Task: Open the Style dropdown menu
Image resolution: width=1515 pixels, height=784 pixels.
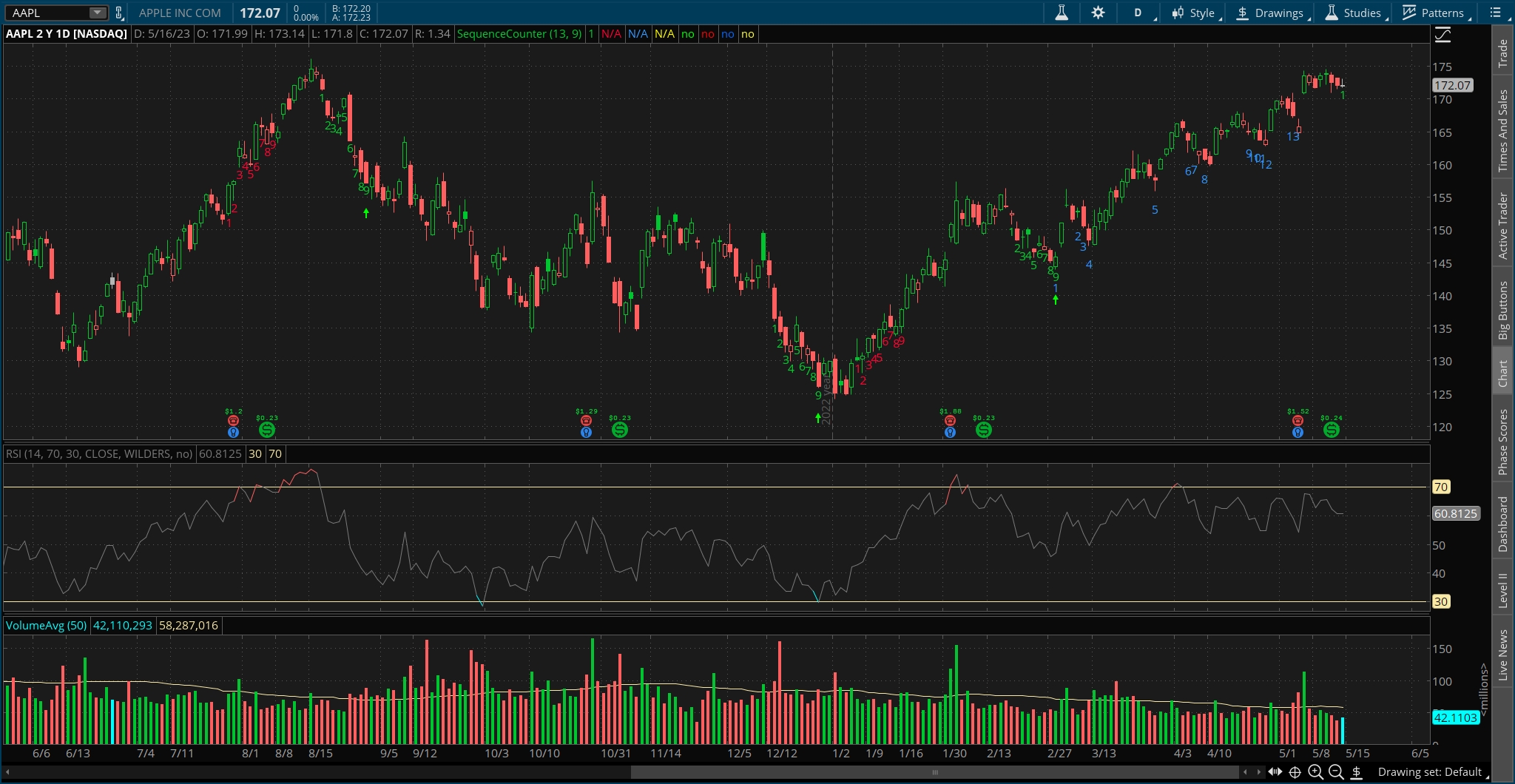Action: pyautogui.click(x=1194, y=13)
